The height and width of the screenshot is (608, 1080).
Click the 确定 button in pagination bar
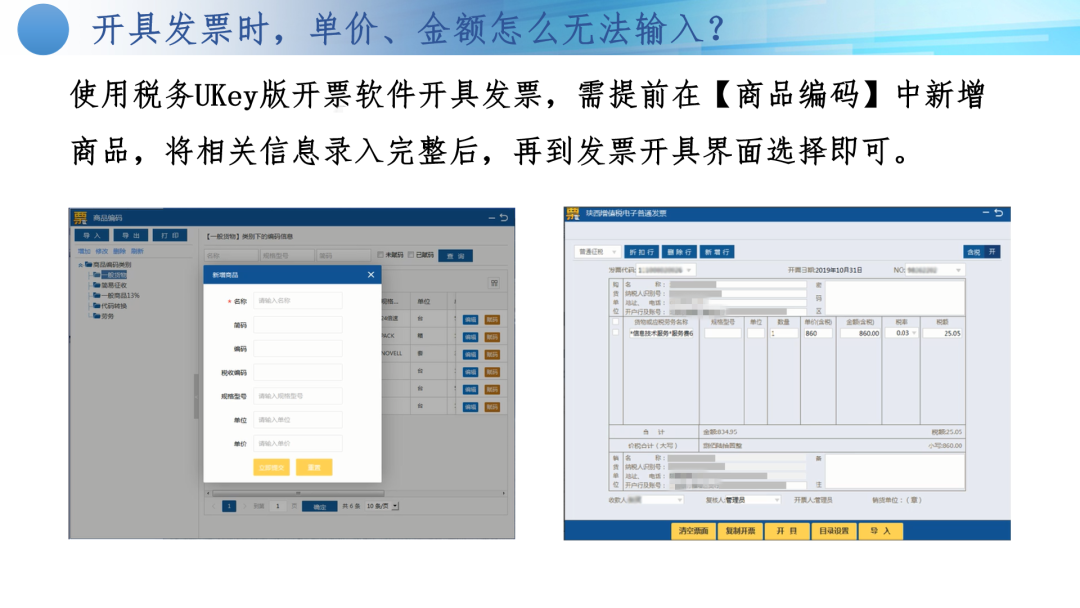coord(320,506)
